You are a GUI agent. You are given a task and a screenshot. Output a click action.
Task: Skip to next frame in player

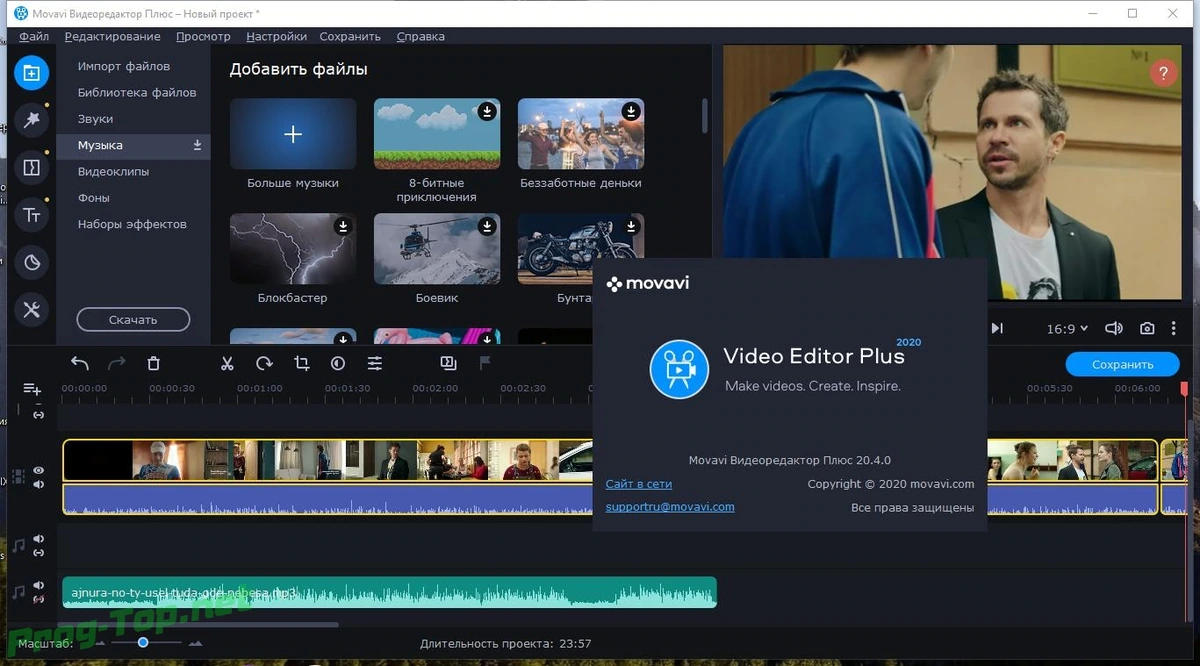[x=997, y=328]
